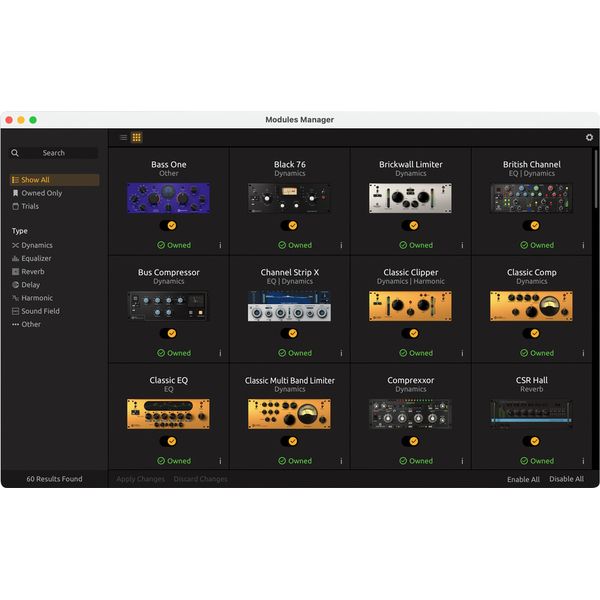This screenshot has width=600, height=600.
Task: Toggle Classic Multi Band Limiter switch
Action: (x=289, y=441)
